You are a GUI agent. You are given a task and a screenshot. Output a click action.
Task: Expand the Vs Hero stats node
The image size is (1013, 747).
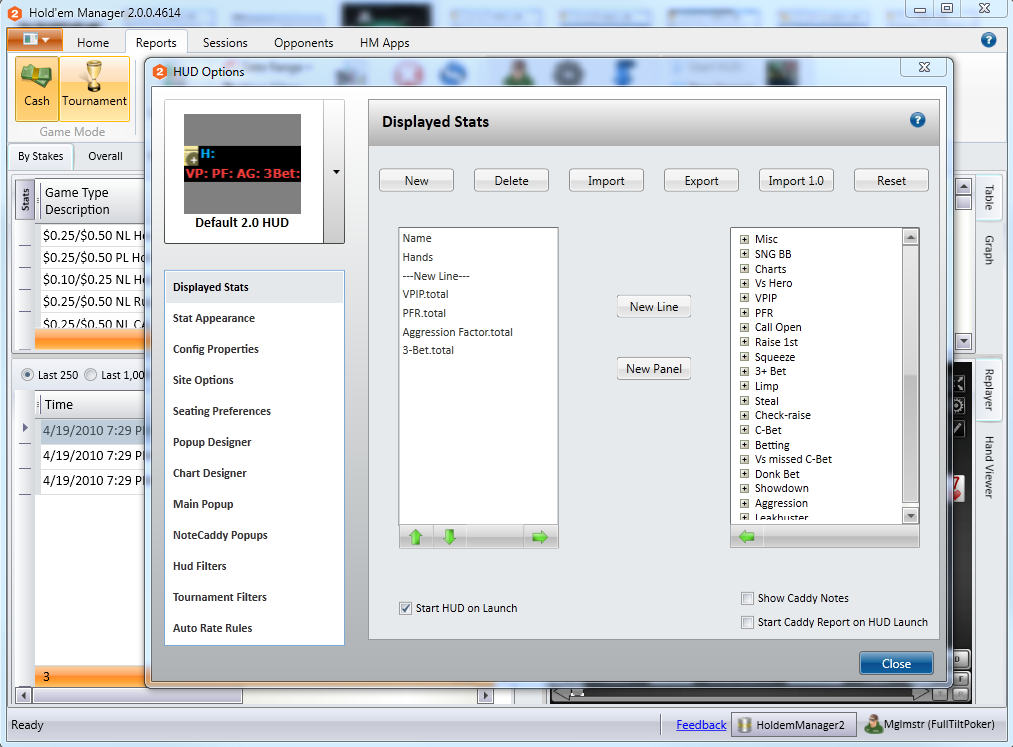tap(744, 283)
